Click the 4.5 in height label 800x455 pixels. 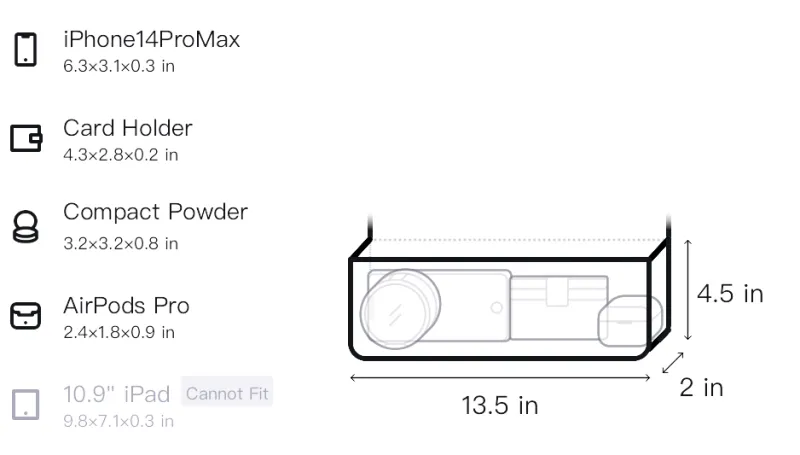[x=730, y=294]
